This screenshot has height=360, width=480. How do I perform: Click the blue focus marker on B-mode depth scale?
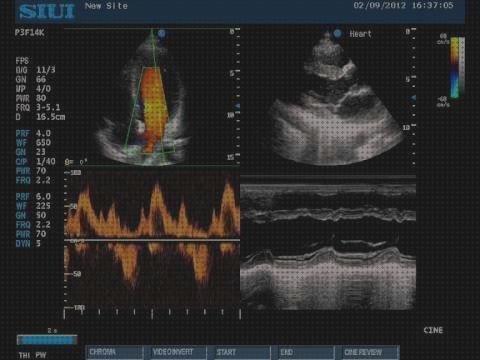tap(413, 98)
